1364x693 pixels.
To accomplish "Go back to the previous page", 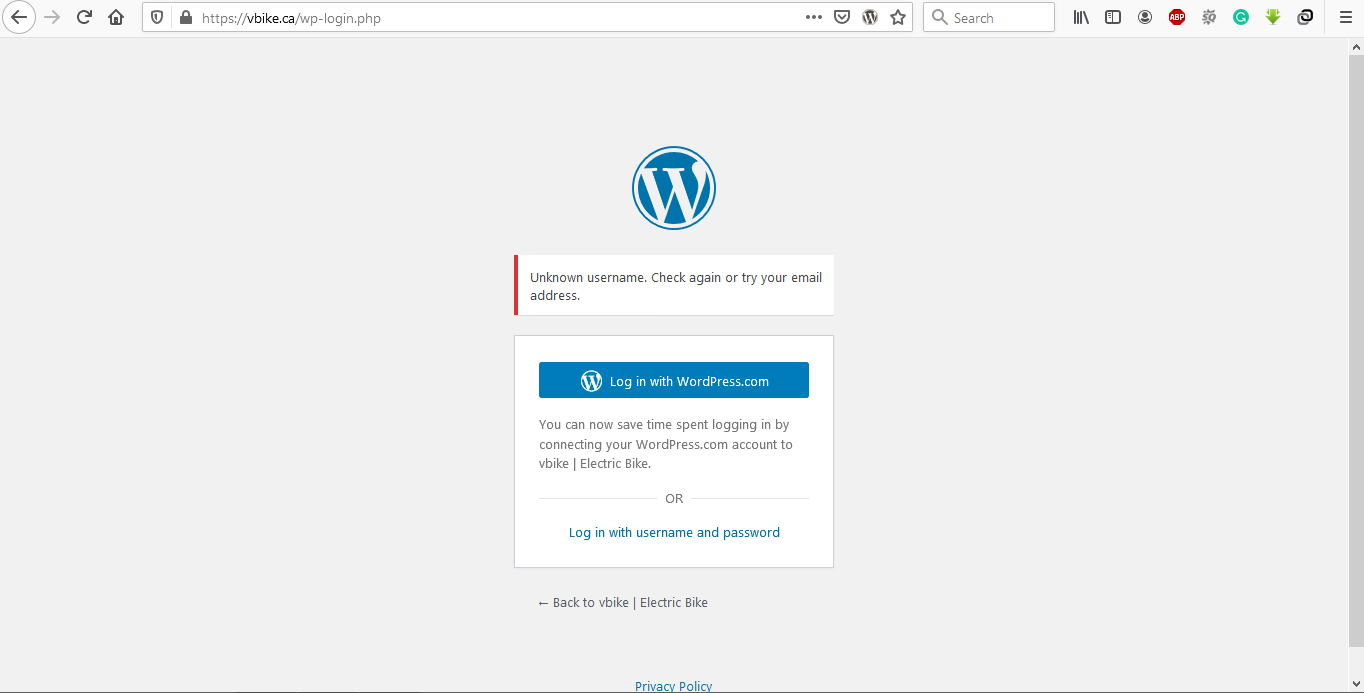I will point(19,17).
